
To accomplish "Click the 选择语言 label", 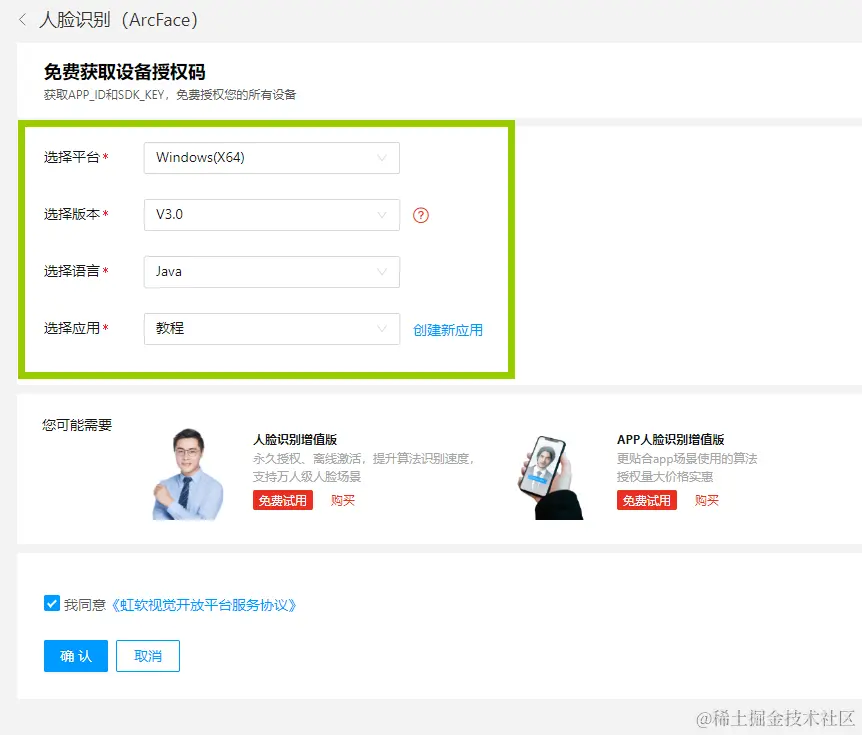I will tap(71, 271).
